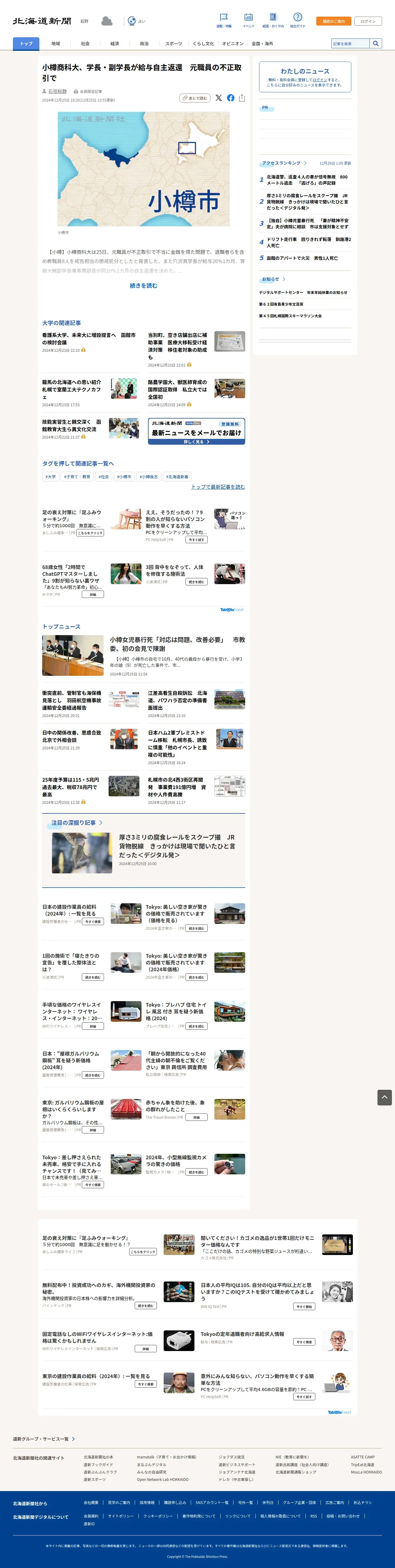Click トップで最新記事を読む link
Viewport: 395px width, 1568px height.
tap(218, 487)
